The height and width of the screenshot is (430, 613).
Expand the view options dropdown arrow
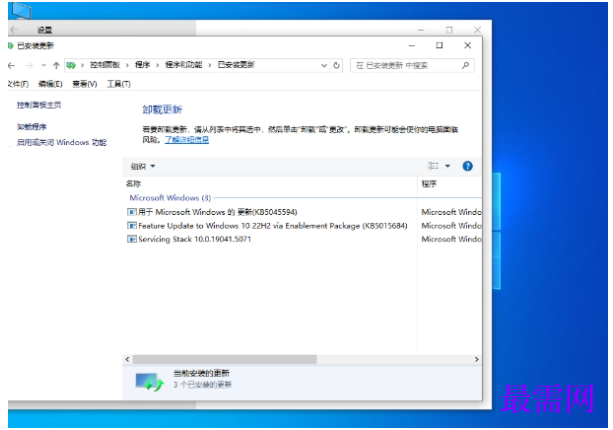tap(448, 166)
